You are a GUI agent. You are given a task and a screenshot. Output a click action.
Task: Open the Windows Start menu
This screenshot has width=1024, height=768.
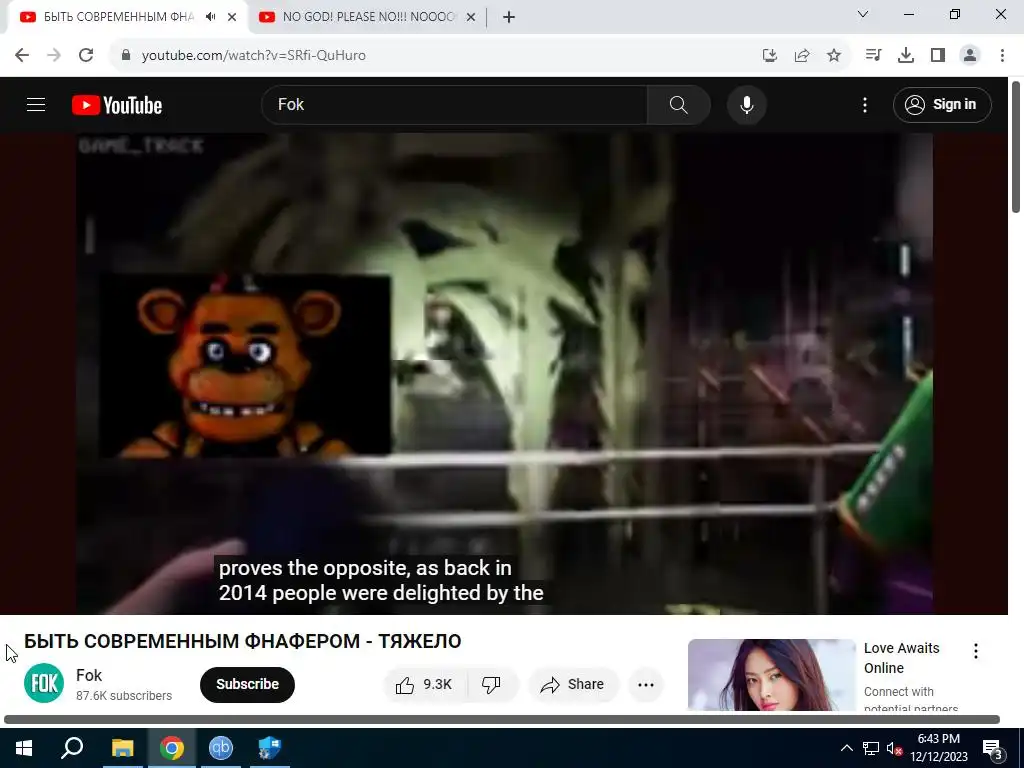coord(24,748)
